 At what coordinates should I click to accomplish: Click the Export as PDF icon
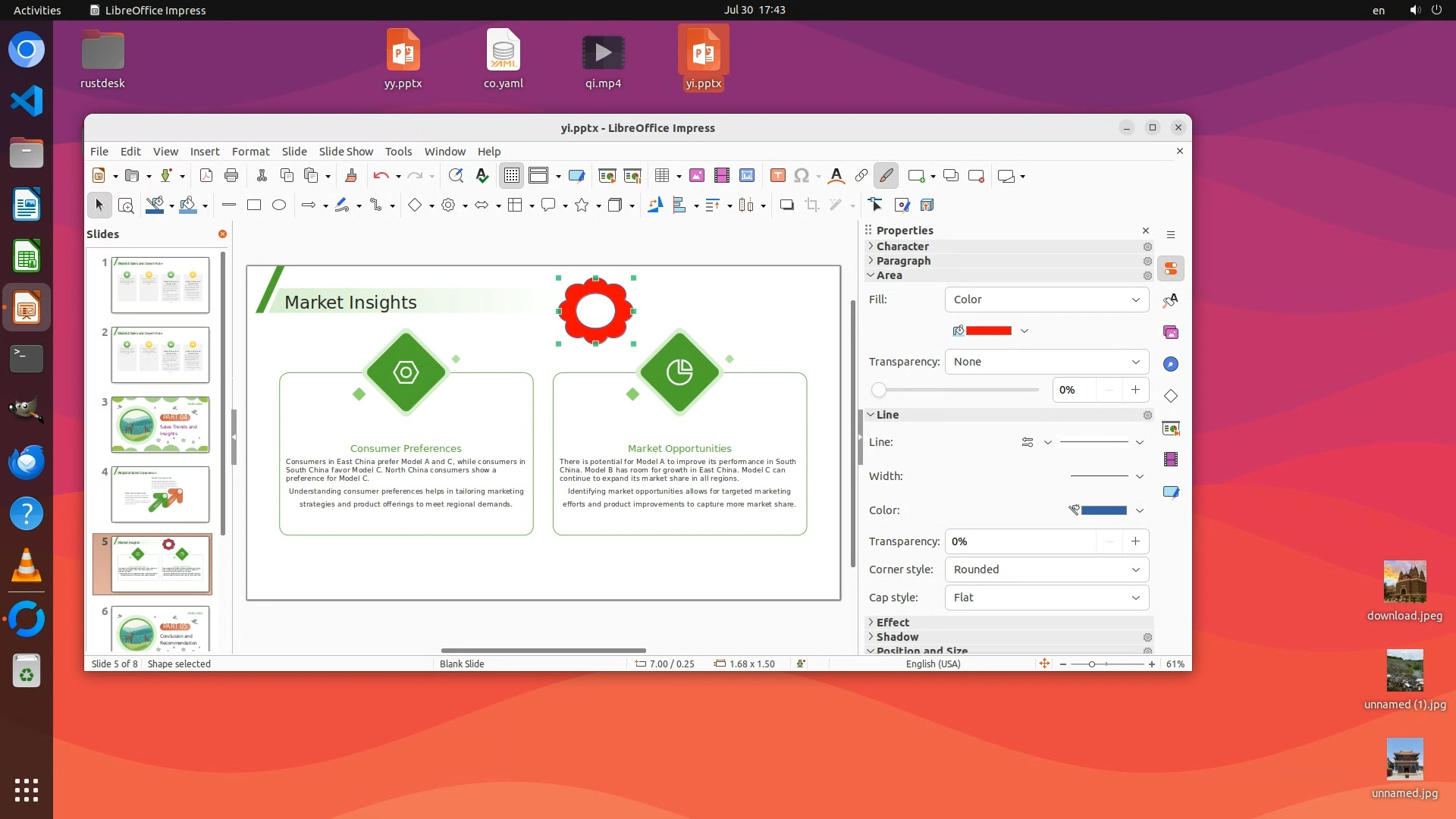(x=206, y=176)
